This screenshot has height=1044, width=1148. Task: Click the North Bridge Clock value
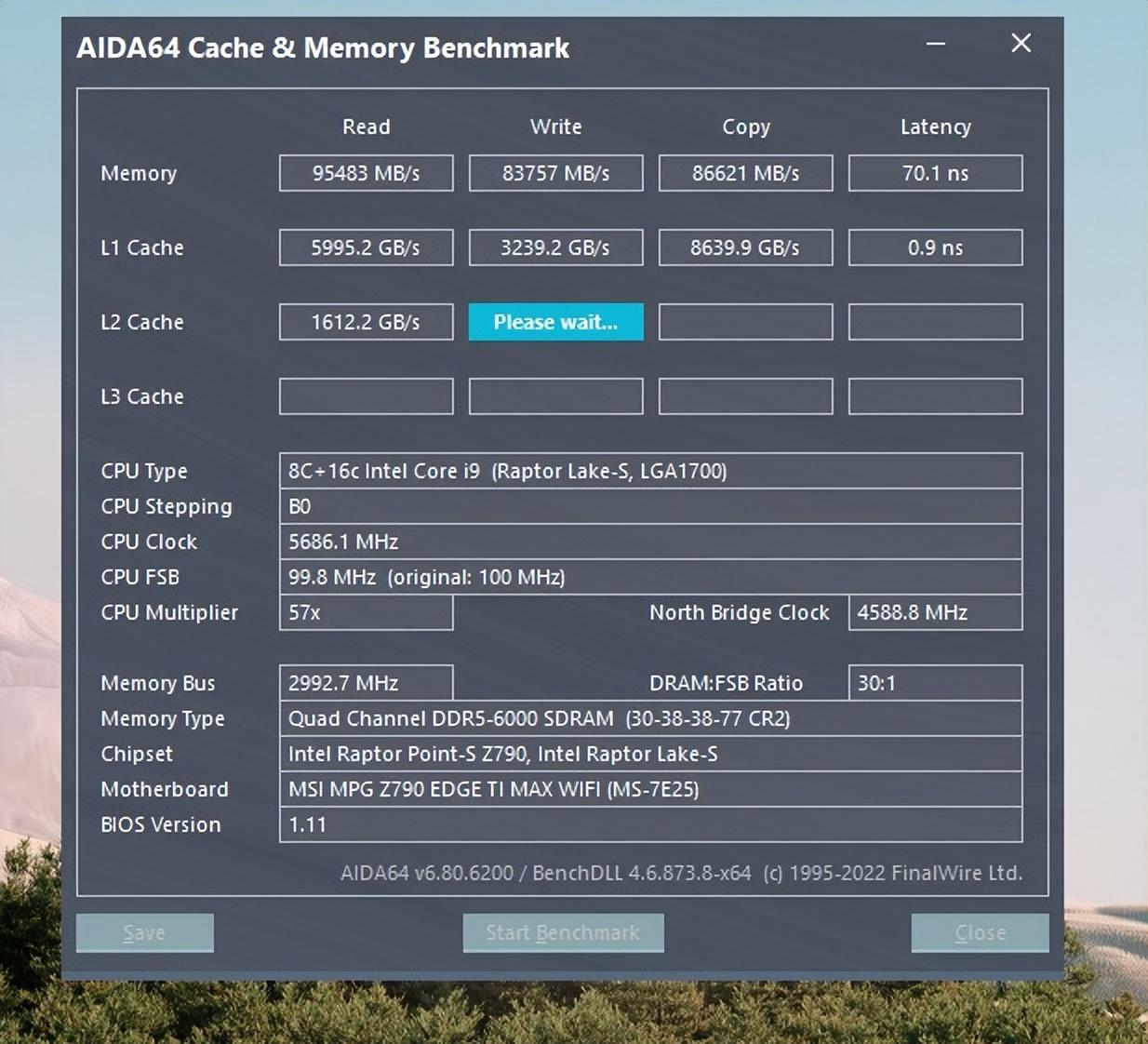935,612
